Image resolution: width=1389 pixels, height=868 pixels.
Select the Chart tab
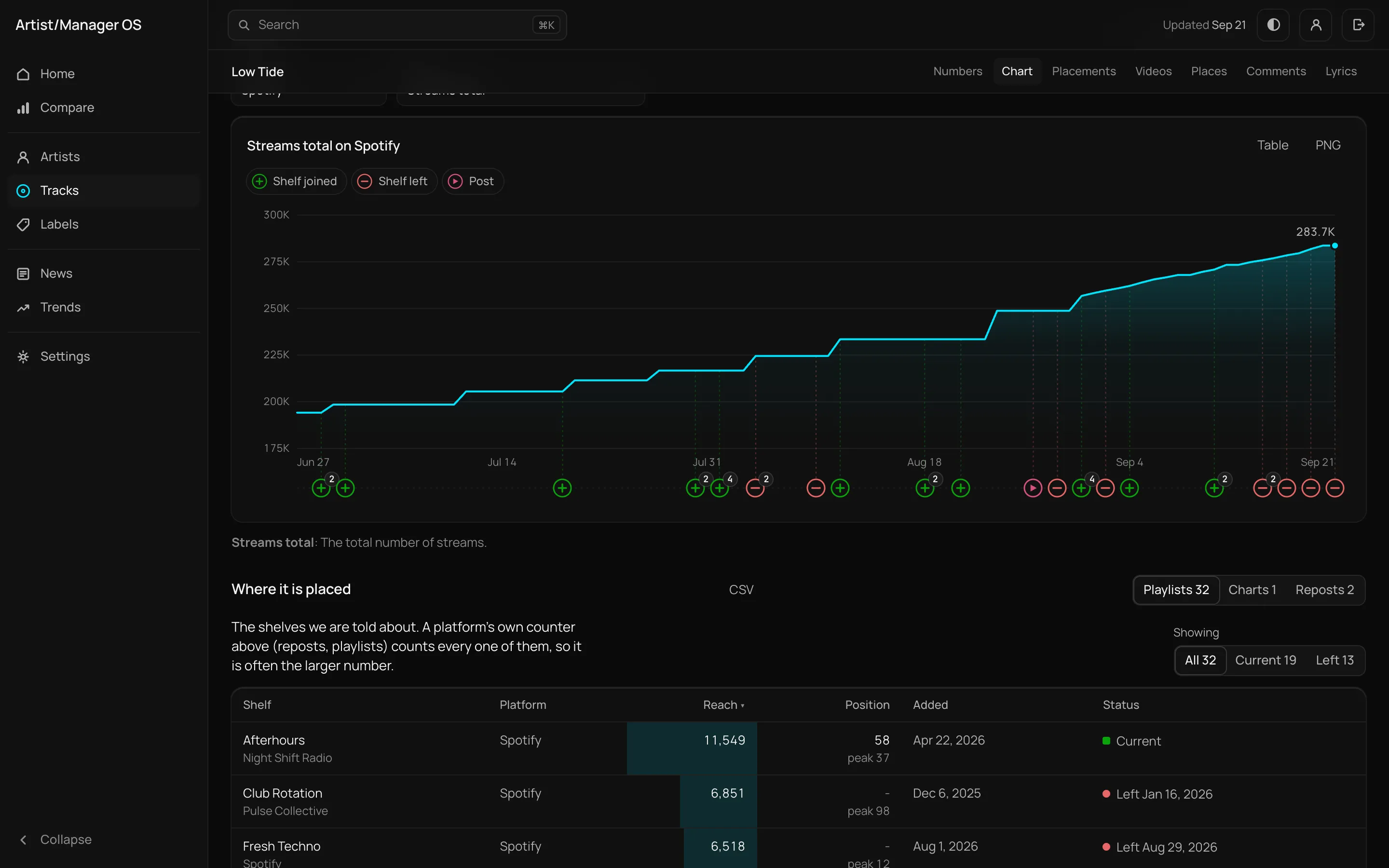[x=1017, y=72]
